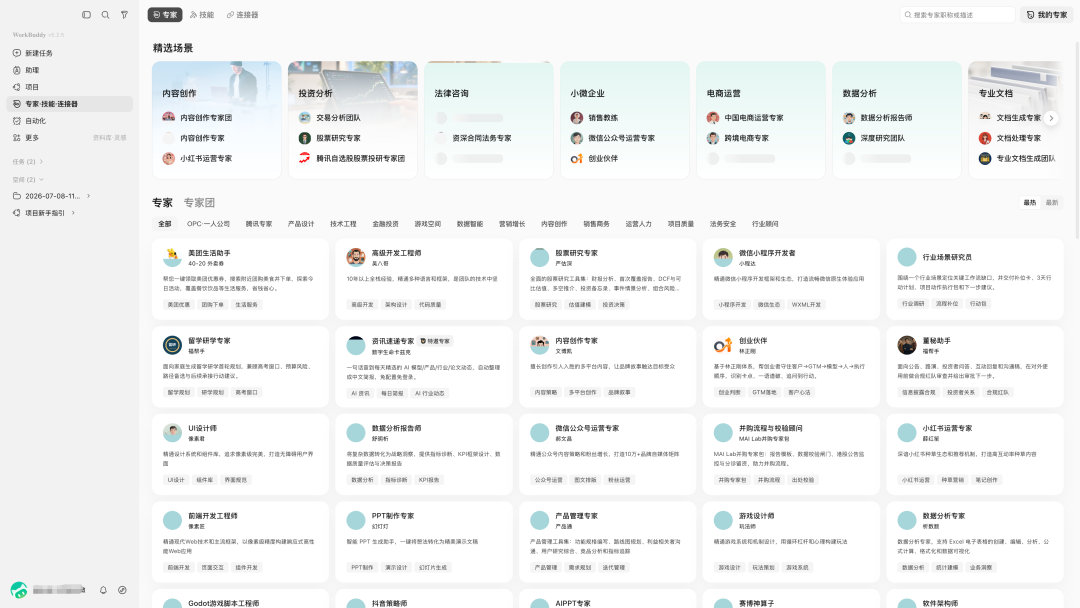Screen dimensions: 1080x608
Task: Click the 新建任务 chat icon
Action: [x=17, y=53]
